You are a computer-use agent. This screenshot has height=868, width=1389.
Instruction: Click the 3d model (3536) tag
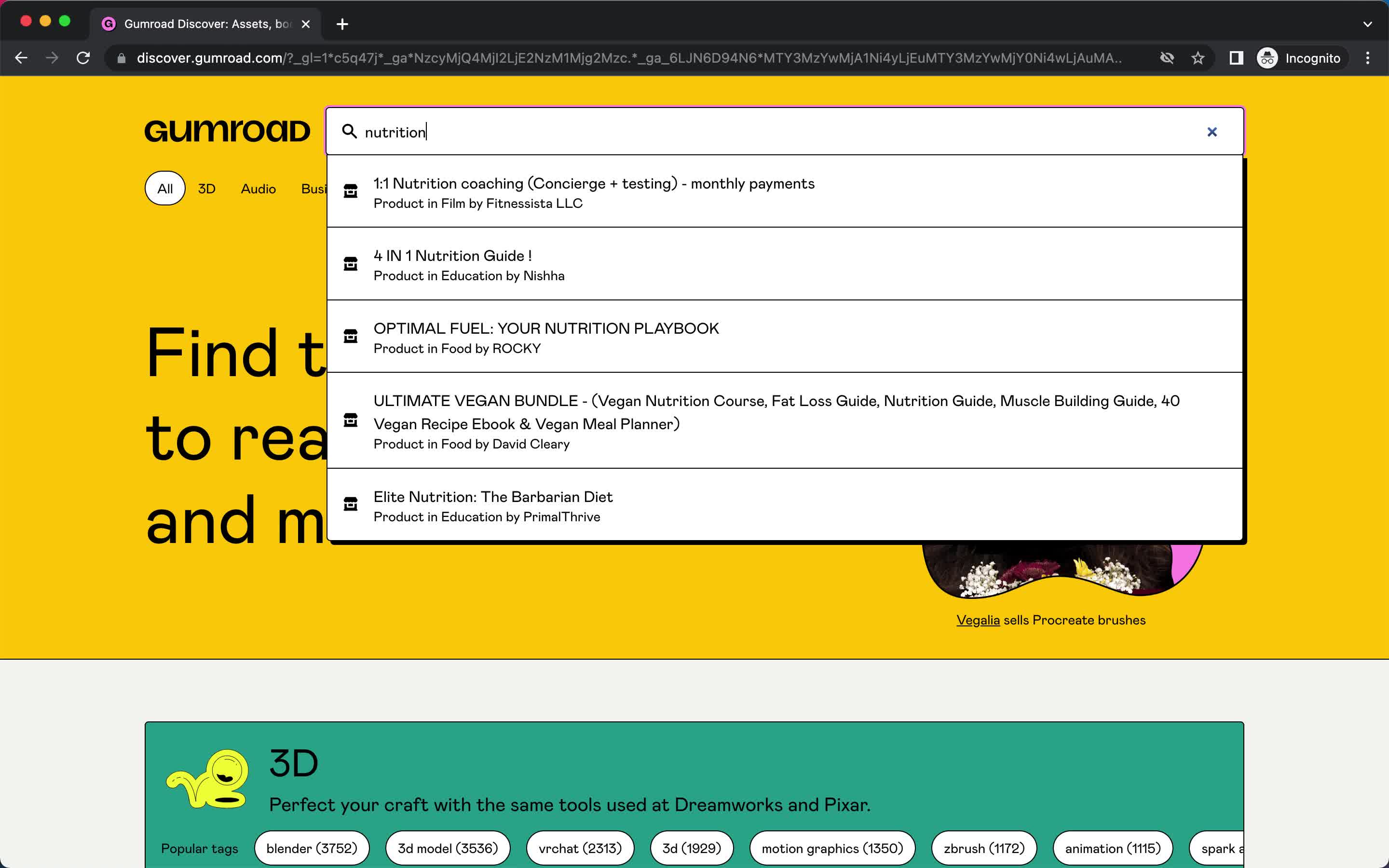(x=448, y=848)
